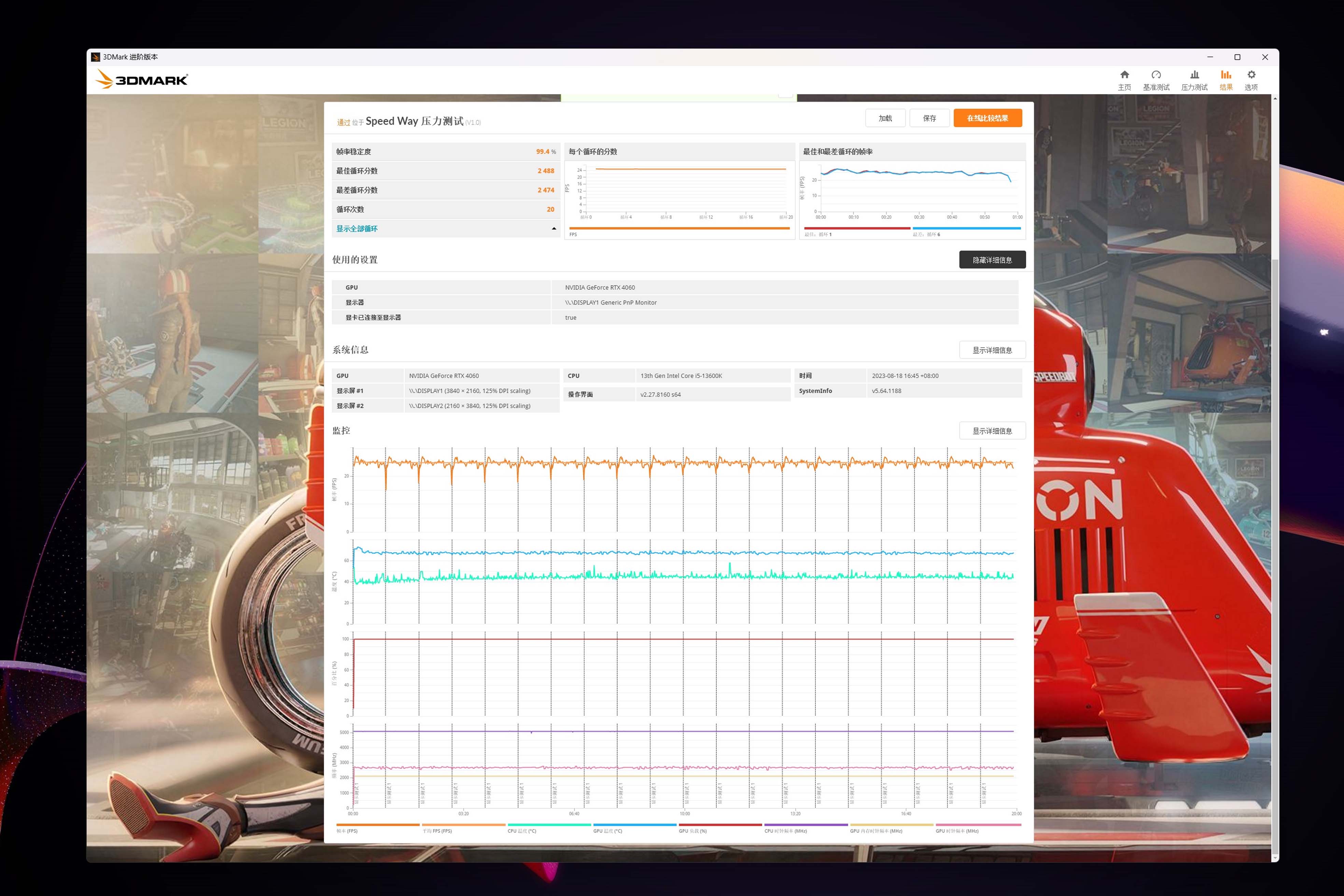This screenshot has height=896, width=1344.
Task: Click the 加载 load button
Action: pyautogui.click(x=885, y=118)
